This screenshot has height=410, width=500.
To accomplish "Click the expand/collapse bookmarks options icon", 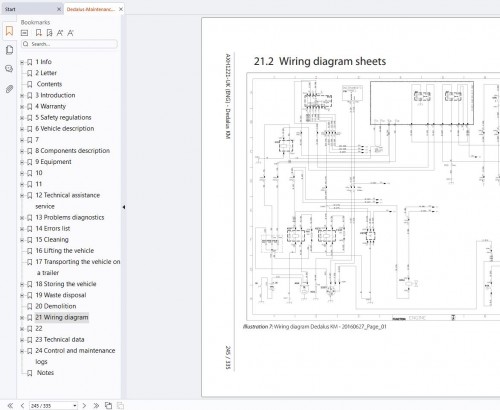I will pyautogui.click(x=24, y=33).
